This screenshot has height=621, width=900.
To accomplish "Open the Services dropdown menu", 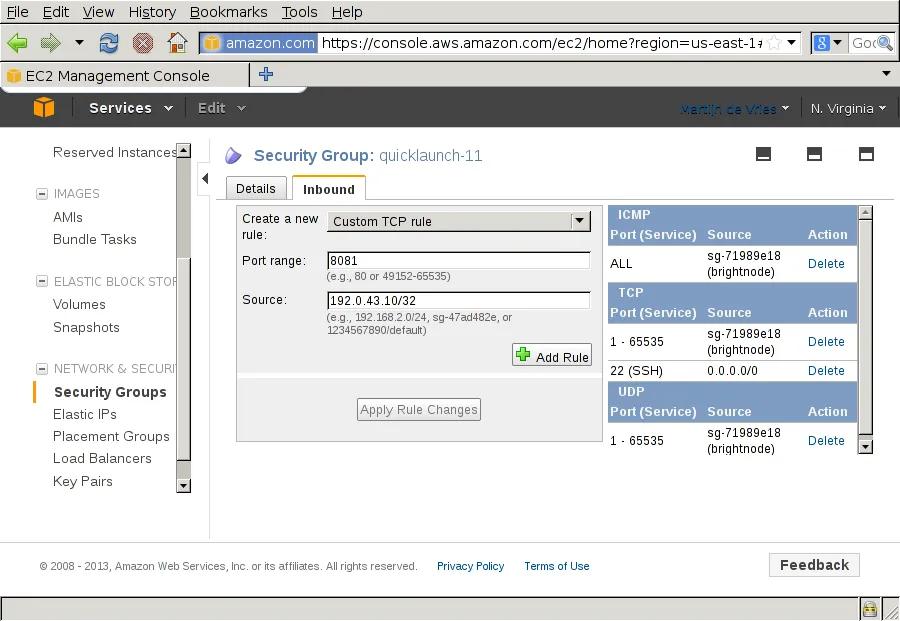I will pos(131,108).
